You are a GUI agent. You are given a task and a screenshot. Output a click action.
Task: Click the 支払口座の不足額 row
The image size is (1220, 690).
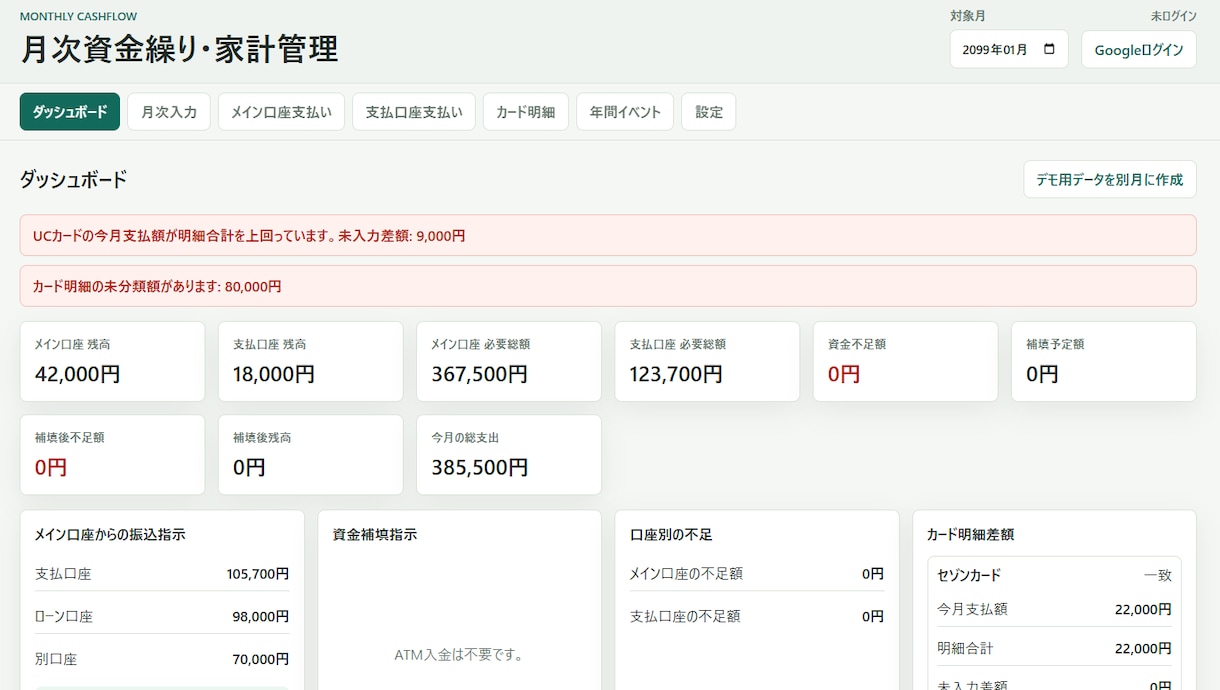[756, 616]
